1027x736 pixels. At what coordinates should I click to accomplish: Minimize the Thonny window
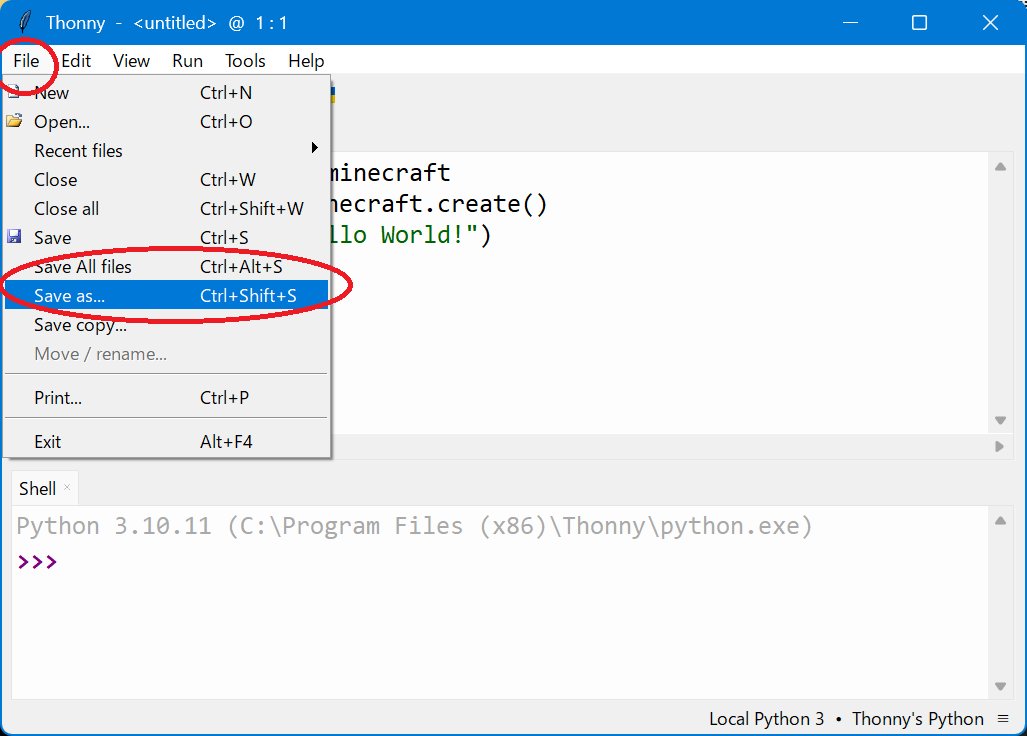click(x=850, y=22)
